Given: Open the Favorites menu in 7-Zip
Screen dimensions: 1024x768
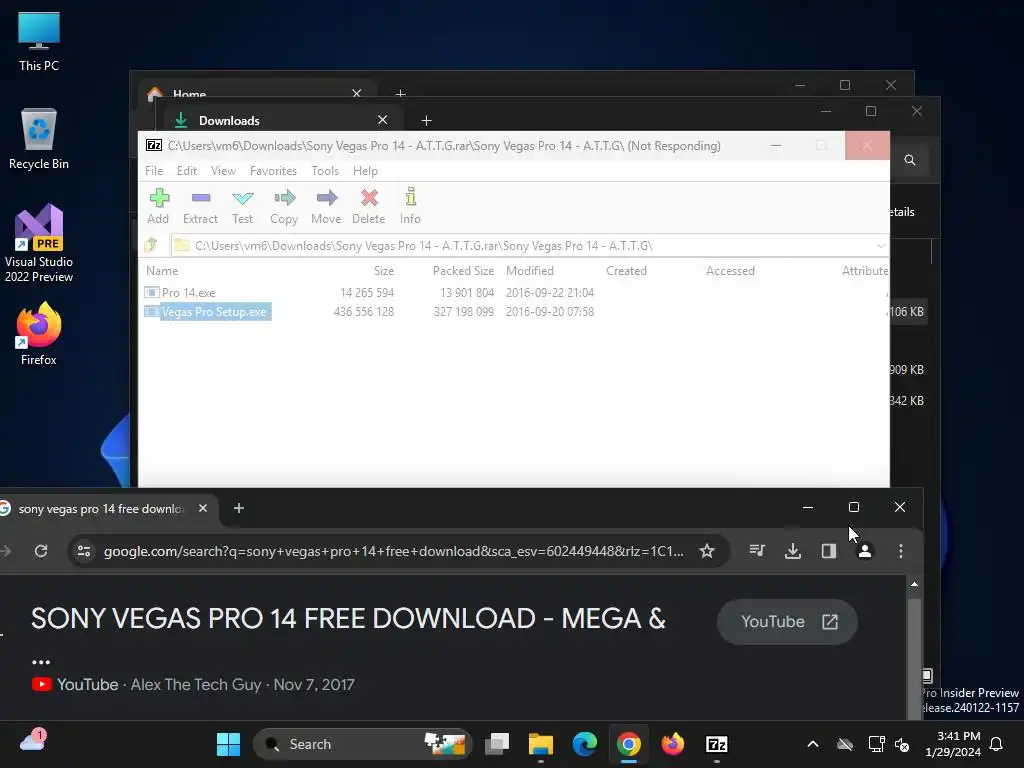Looking at the screenshot, I should [273, 170].
